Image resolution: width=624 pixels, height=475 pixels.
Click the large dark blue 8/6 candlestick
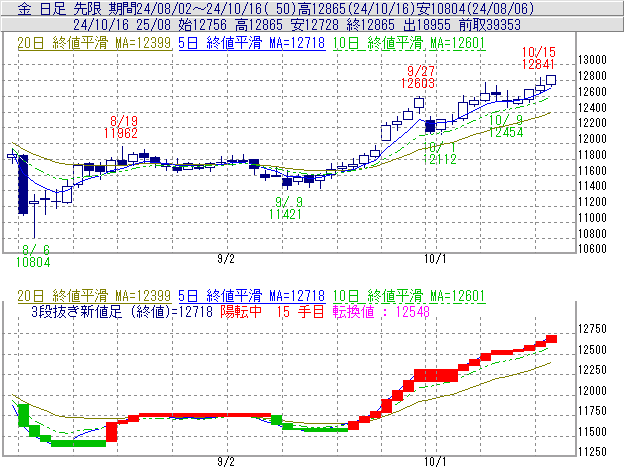tap(21, 185)
